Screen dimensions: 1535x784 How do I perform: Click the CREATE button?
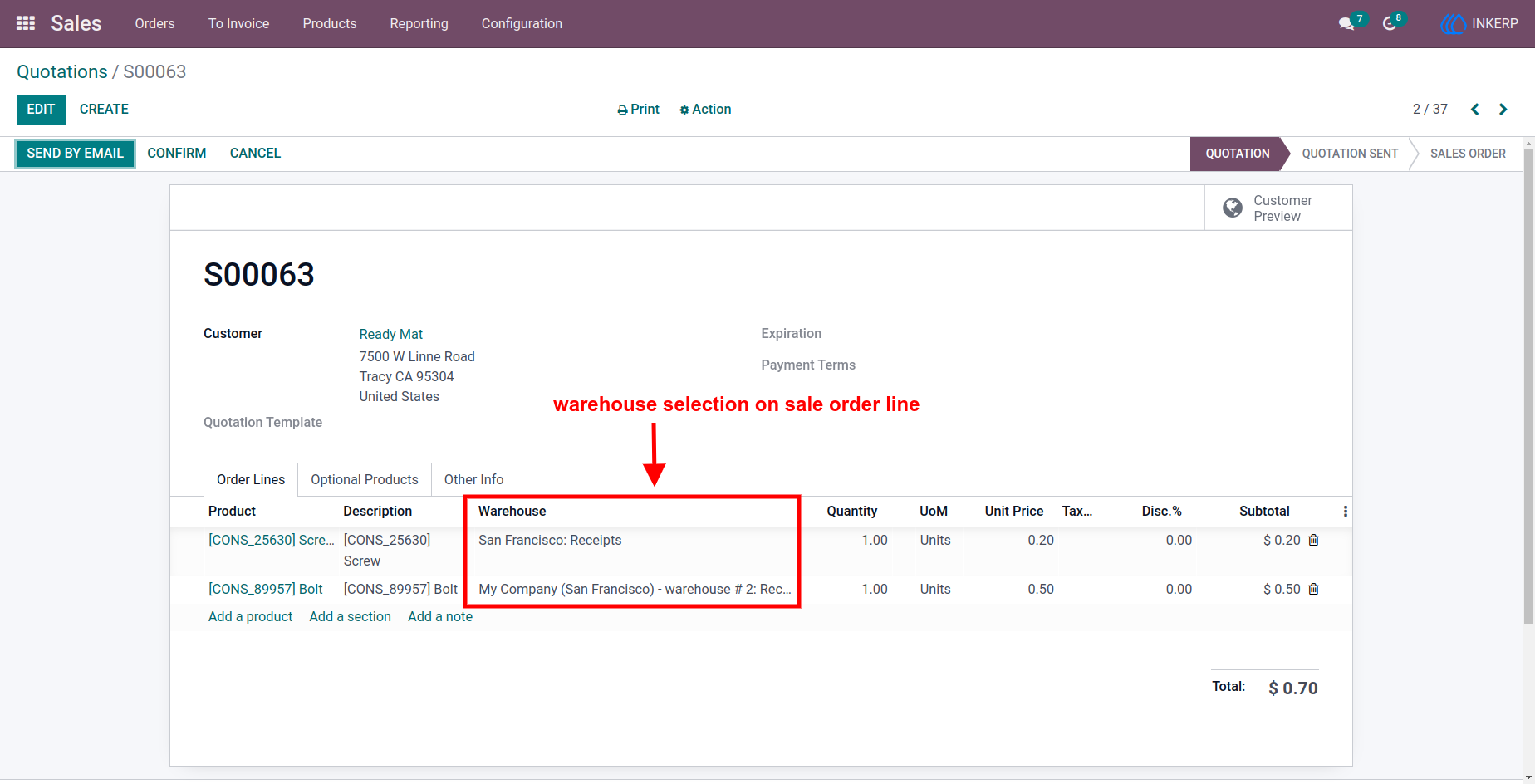[x=104, y=110]
